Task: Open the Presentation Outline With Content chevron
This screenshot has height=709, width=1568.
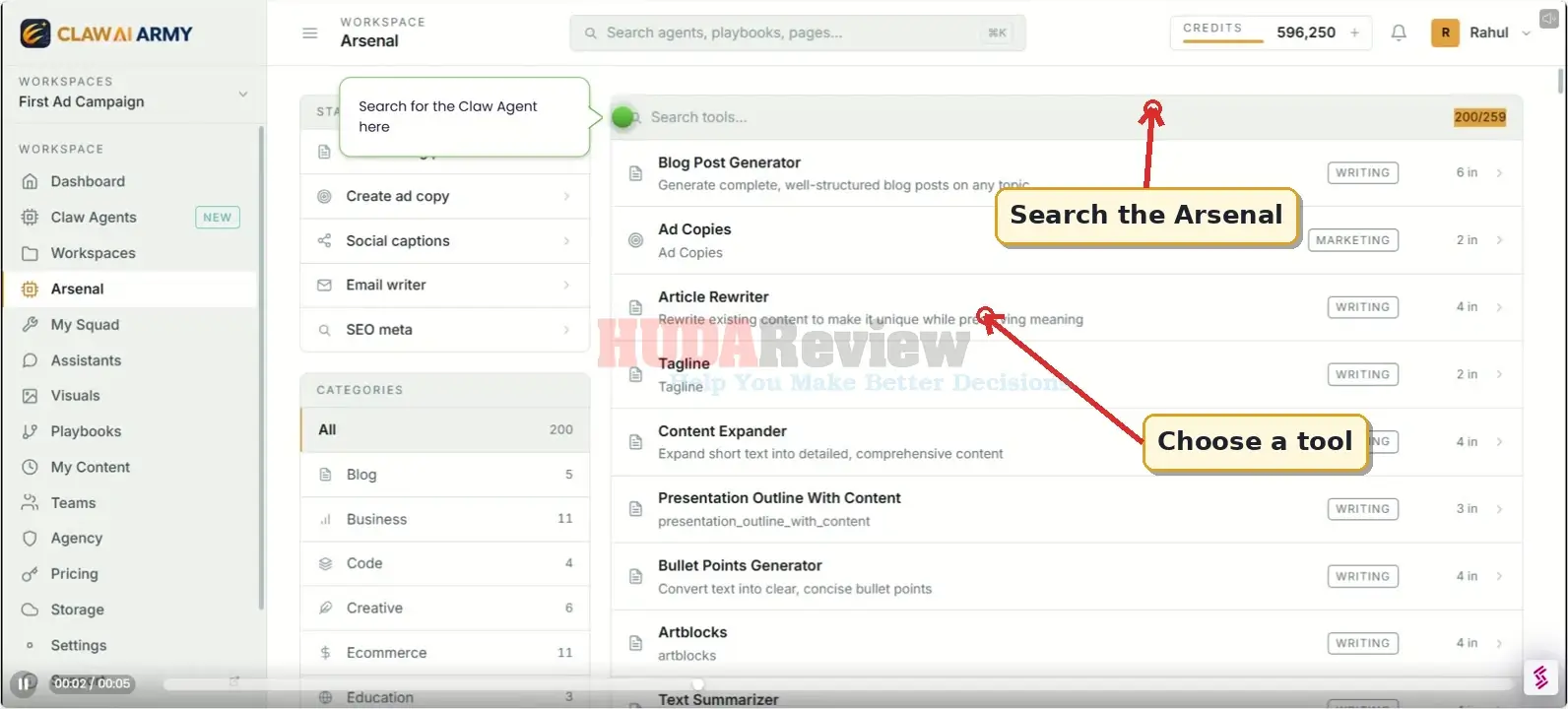Action: tap(1499, 509)
